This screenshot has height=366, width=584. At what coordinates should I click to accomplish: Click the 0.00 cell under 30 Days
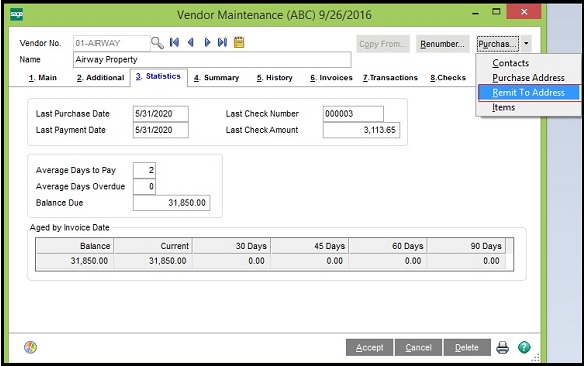(x=232, y=261)
